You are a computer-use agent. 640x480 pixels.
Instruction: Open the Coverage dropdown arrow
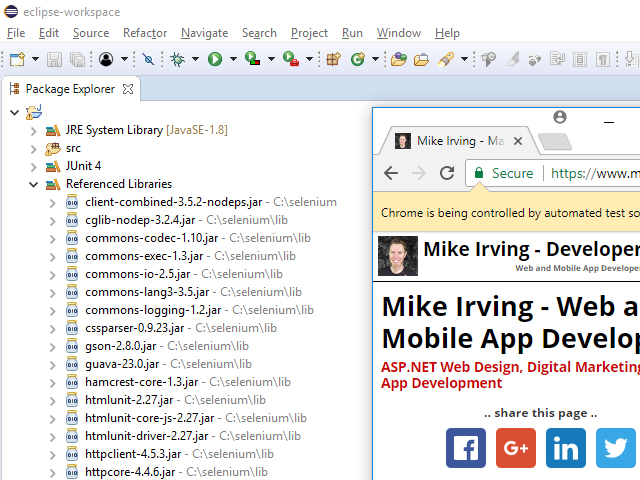point(271,59)
